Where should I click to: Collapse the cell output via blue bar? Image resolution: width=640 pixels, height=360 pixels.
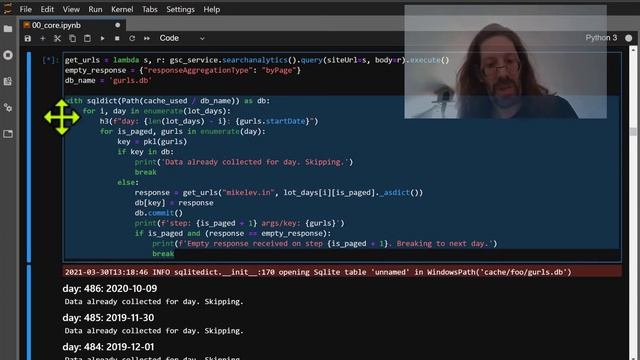(x=29, y=312)
